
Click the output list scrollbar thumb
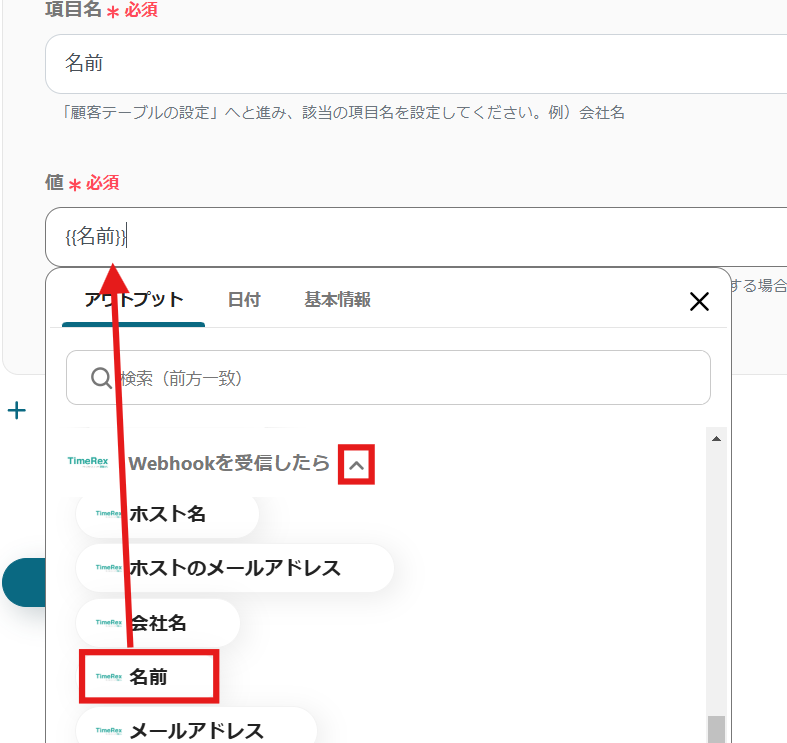(x=716, y=729)
